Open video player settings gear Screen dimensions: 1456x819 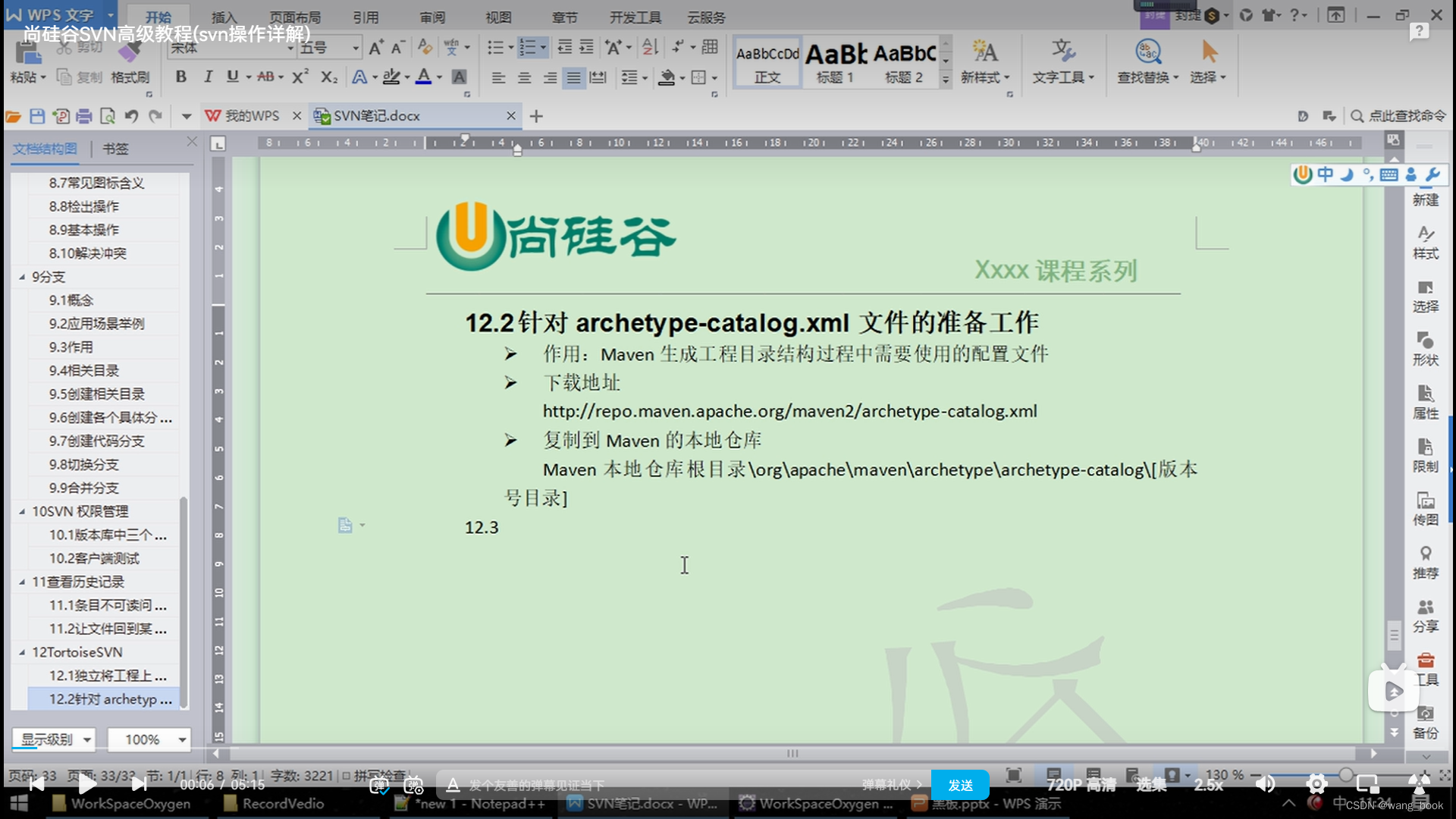click(1316, 784)
